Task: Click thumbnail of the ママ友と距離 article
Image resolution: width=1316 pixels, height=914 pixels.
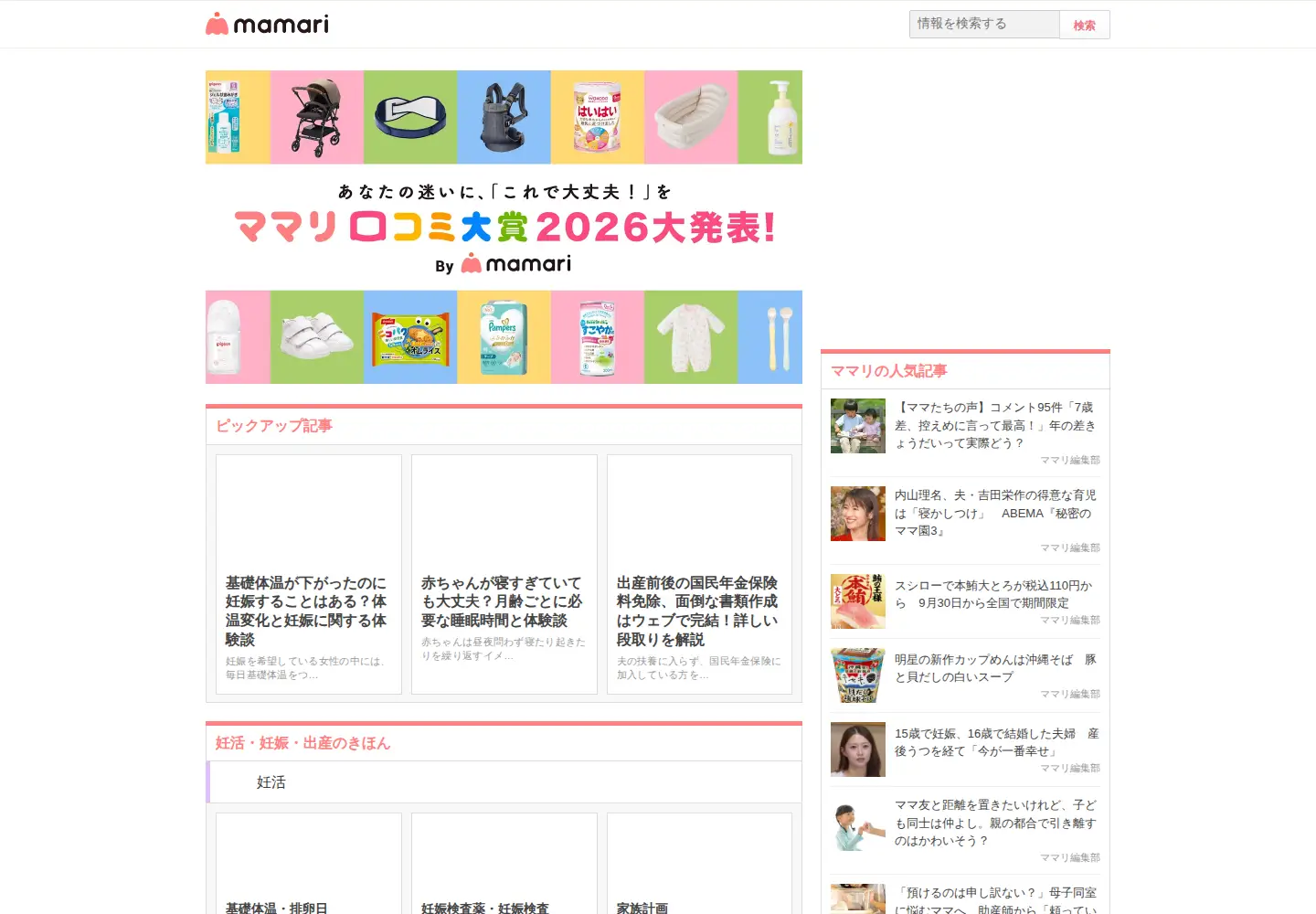Action: pyautogui.click(x=858, y=824)
